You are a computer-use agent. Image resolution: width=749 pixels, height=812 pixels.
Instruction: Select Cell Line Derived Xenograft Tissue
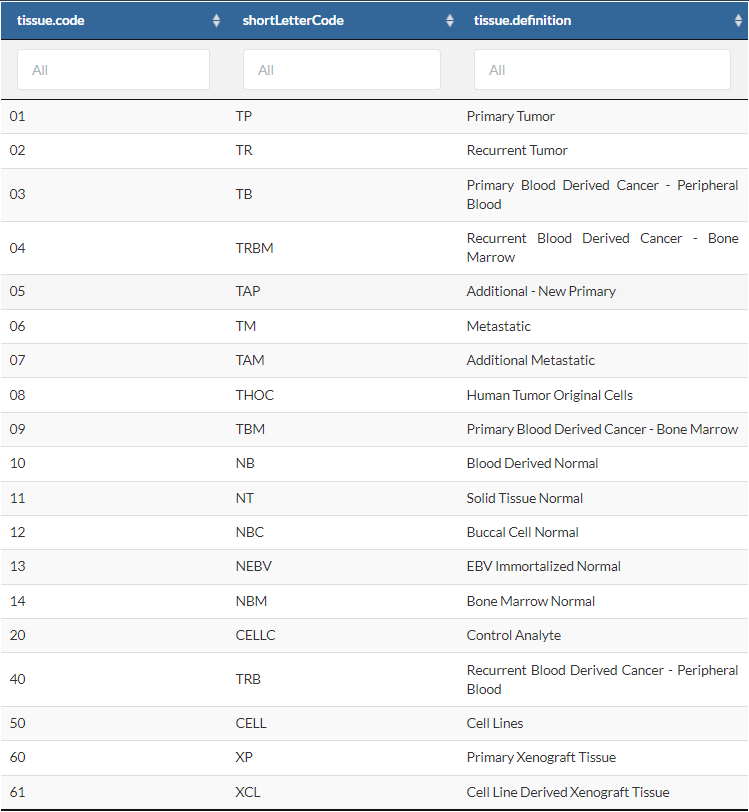click(568, 792)
